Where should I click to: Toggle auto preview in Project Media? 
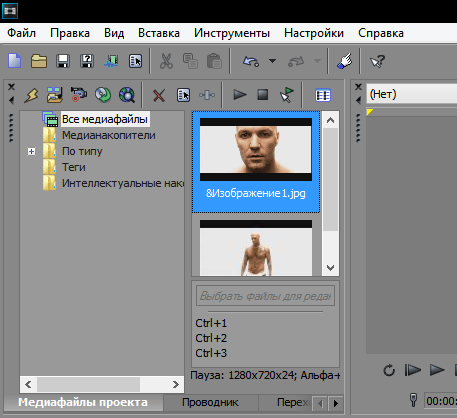point(286,95)
